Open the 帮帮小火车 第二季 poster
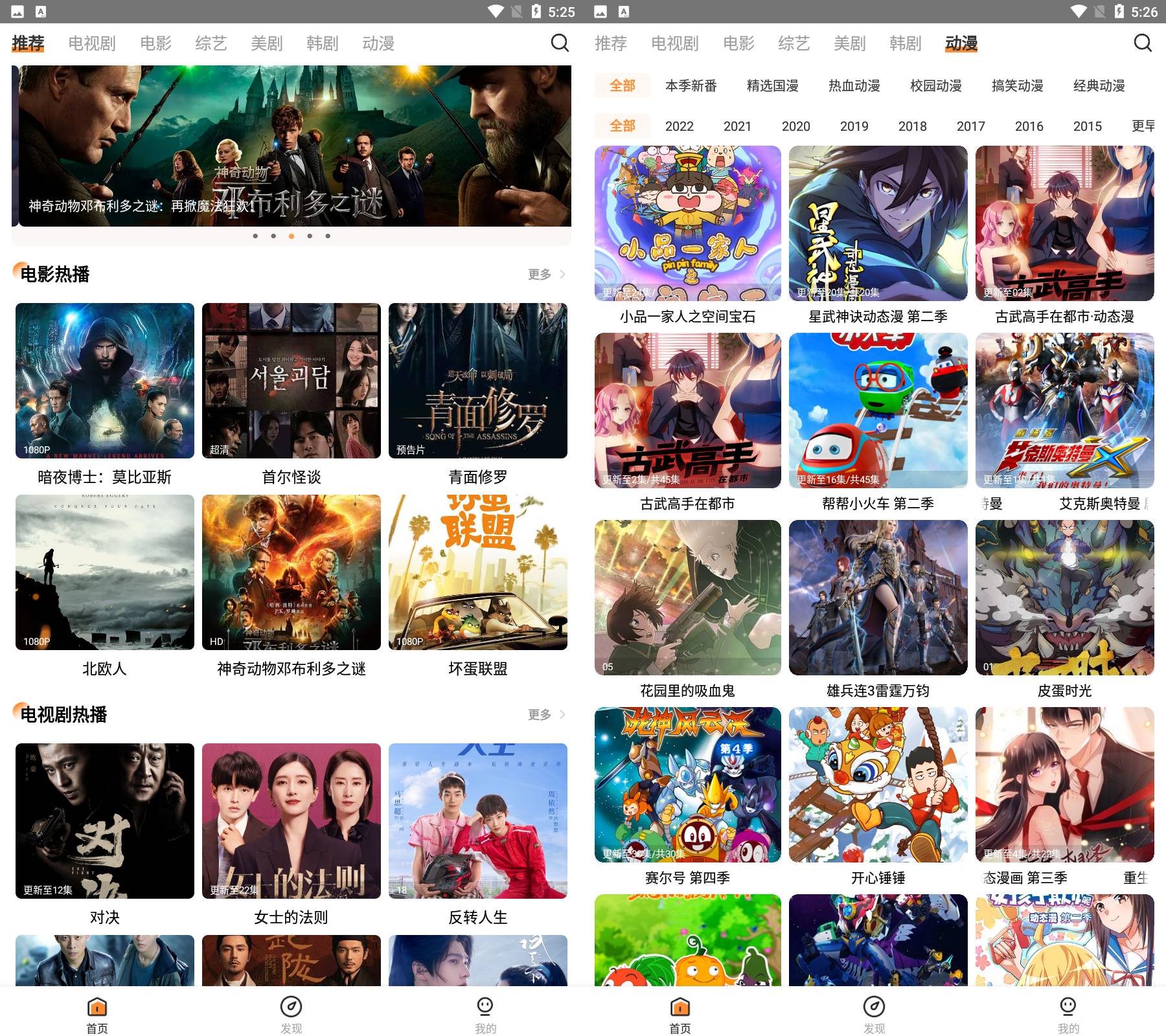Viewport: 1166px width, 1036px height. click(x=878, y=411)
